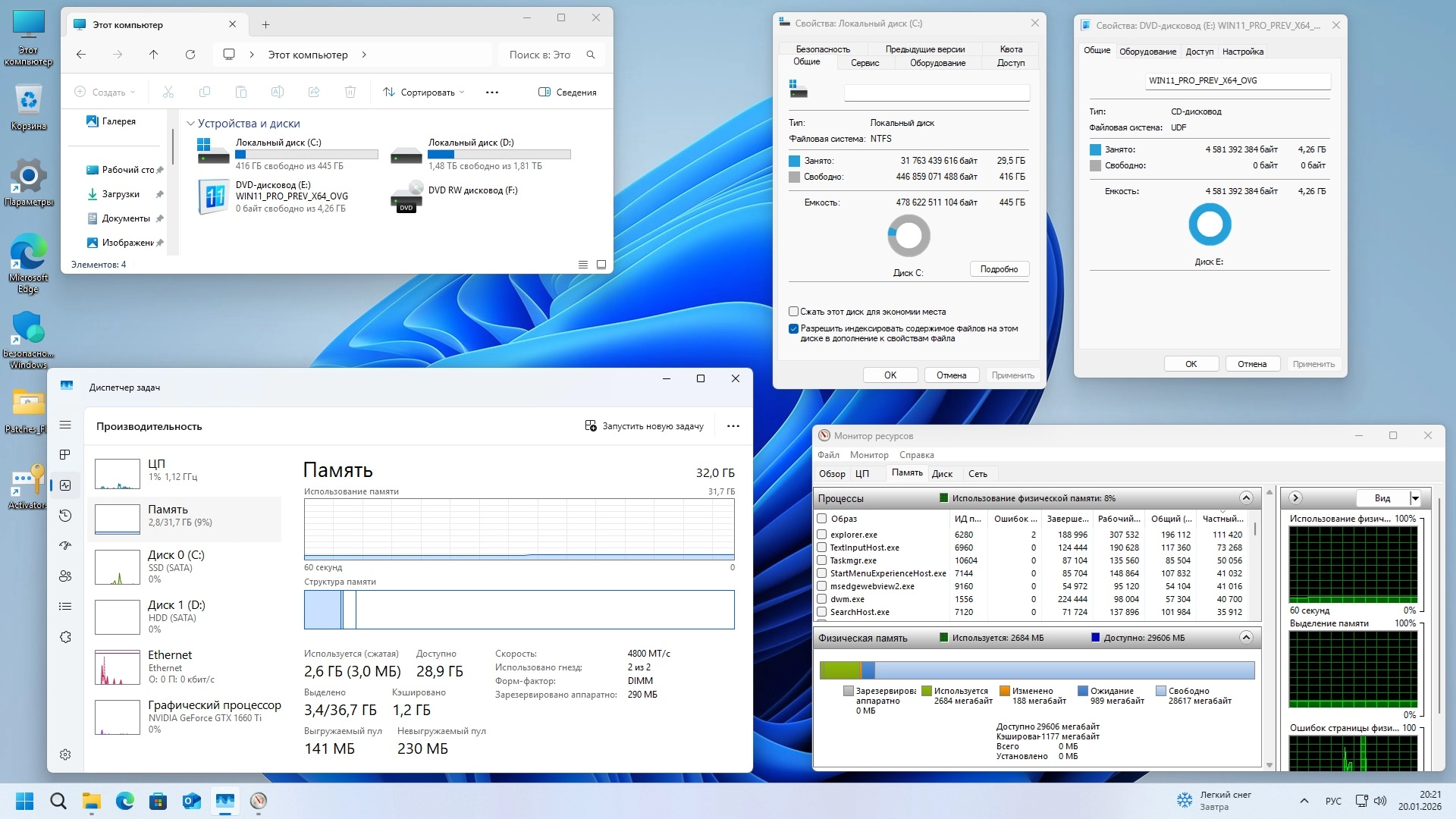Image resolution: width=1456 pixels, height=819 pixels.
Task: Collapse Physical Memory section in Resource Monitor
Action: [1246, 638]
